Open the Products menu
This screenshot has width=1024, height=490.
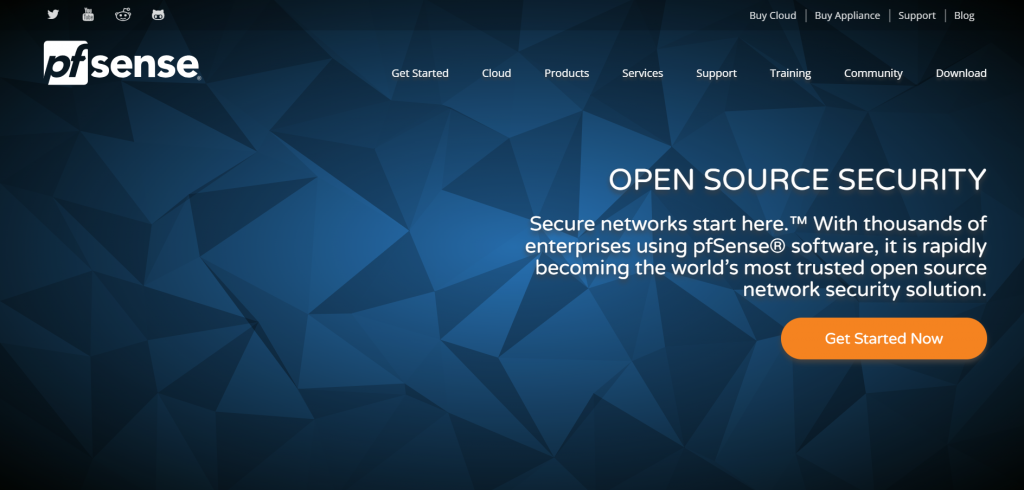[x=567, y=73]
